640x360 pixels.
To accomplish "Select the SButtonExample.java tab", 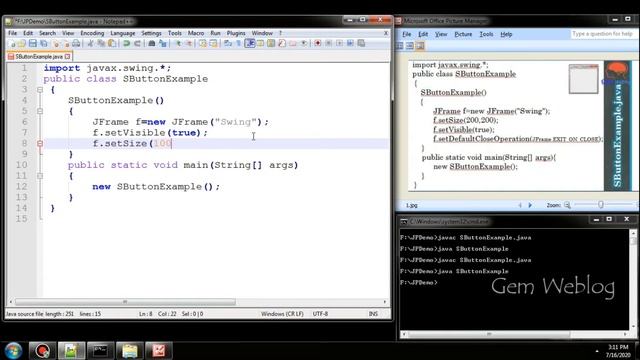I will click(x=39, y=56).
